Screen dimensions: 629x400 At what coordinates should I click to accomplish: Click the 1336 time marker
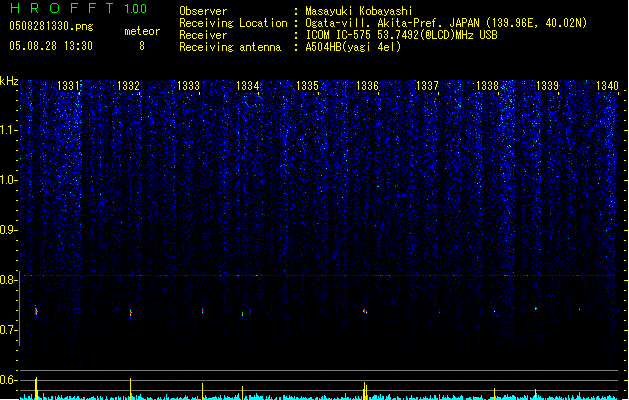(x=367, y=85)
